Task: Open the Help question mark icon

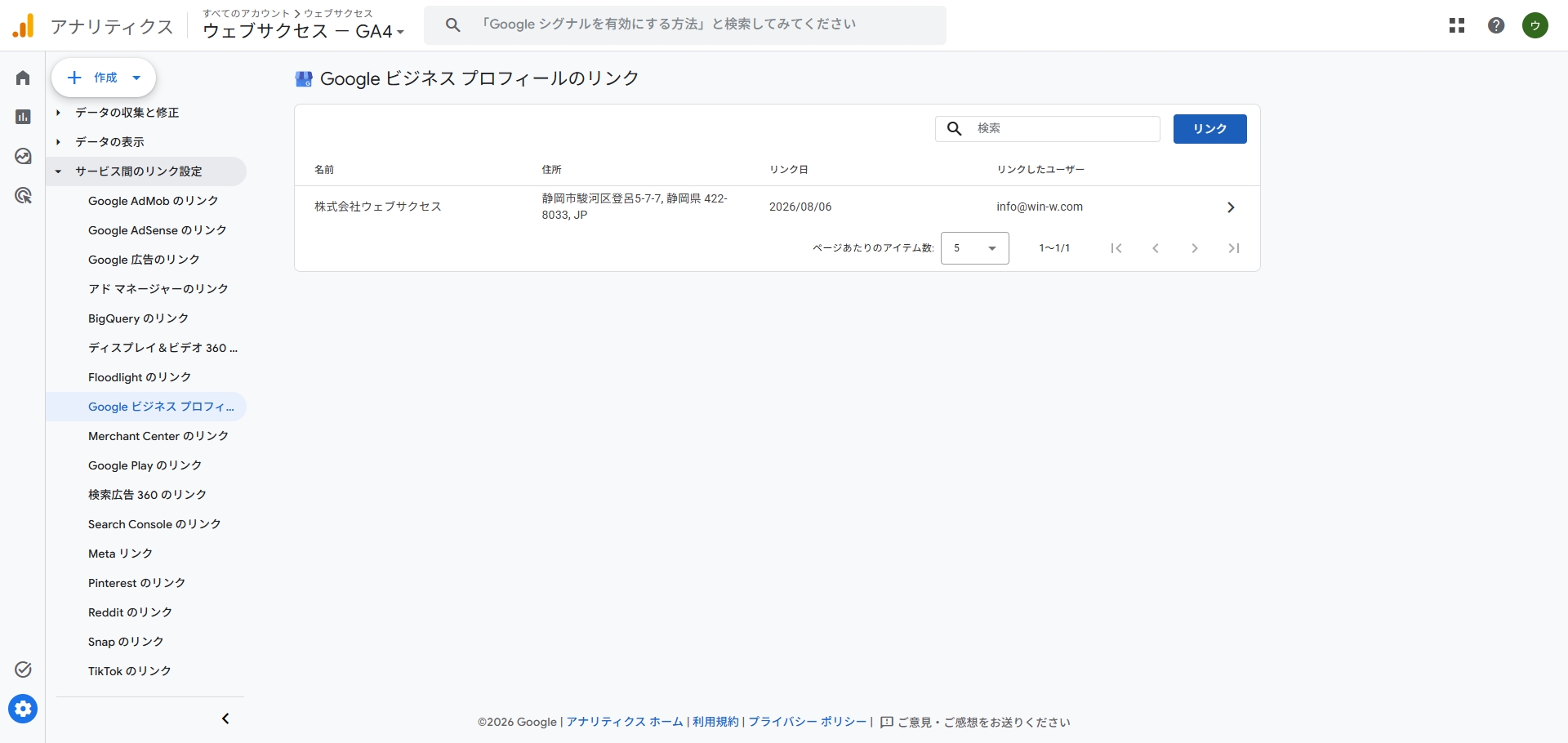Action: (1496, 25)
